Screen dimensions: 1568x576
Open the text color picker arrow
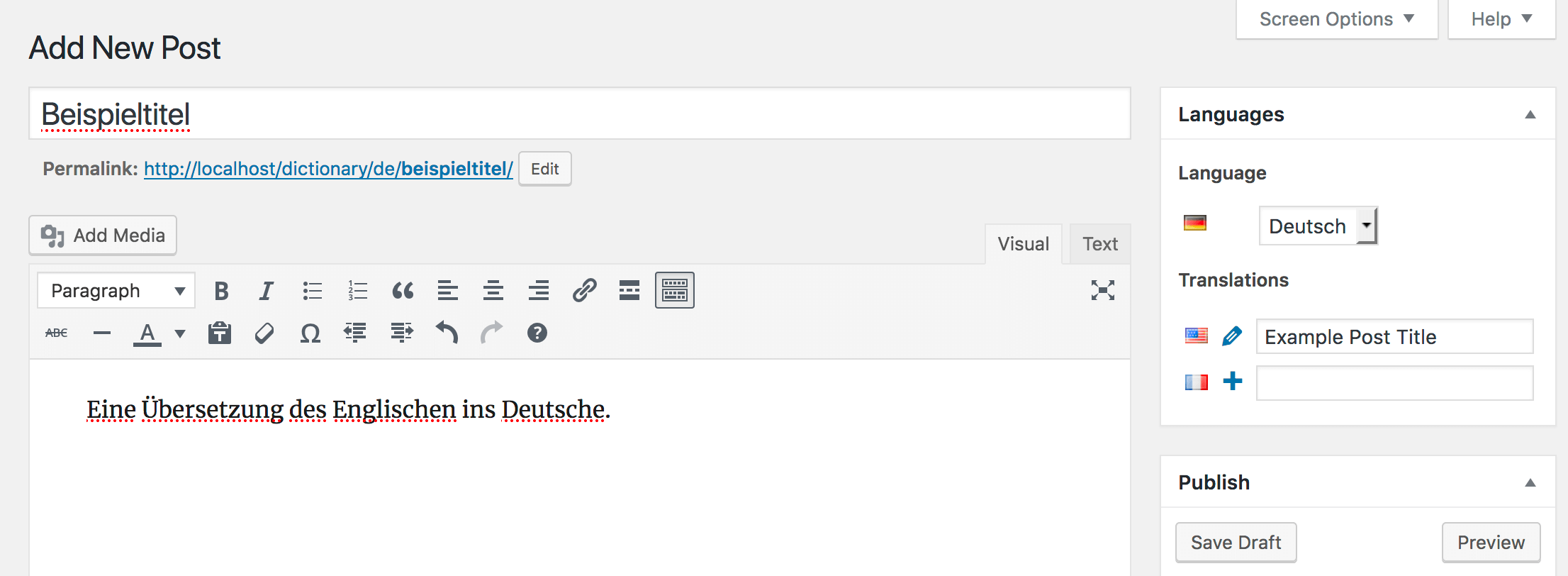point(180,333)
